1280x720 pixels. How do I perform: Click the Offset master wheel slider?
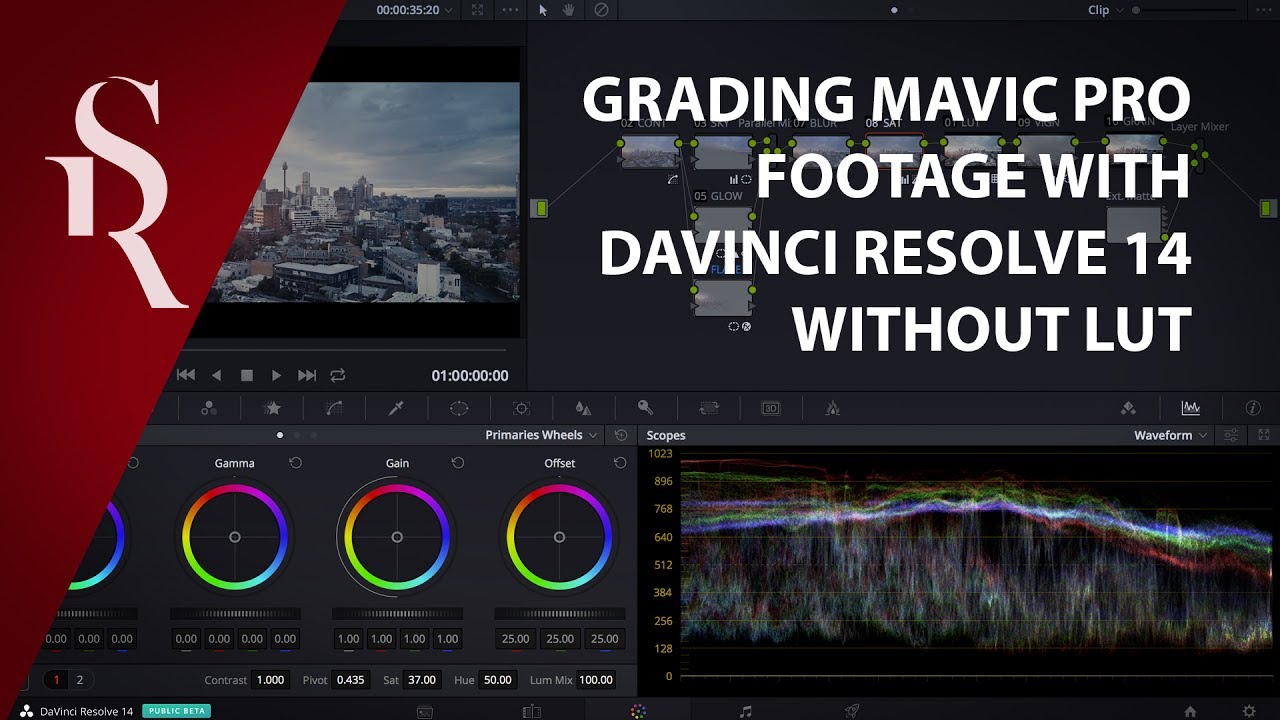click(559, 613)
